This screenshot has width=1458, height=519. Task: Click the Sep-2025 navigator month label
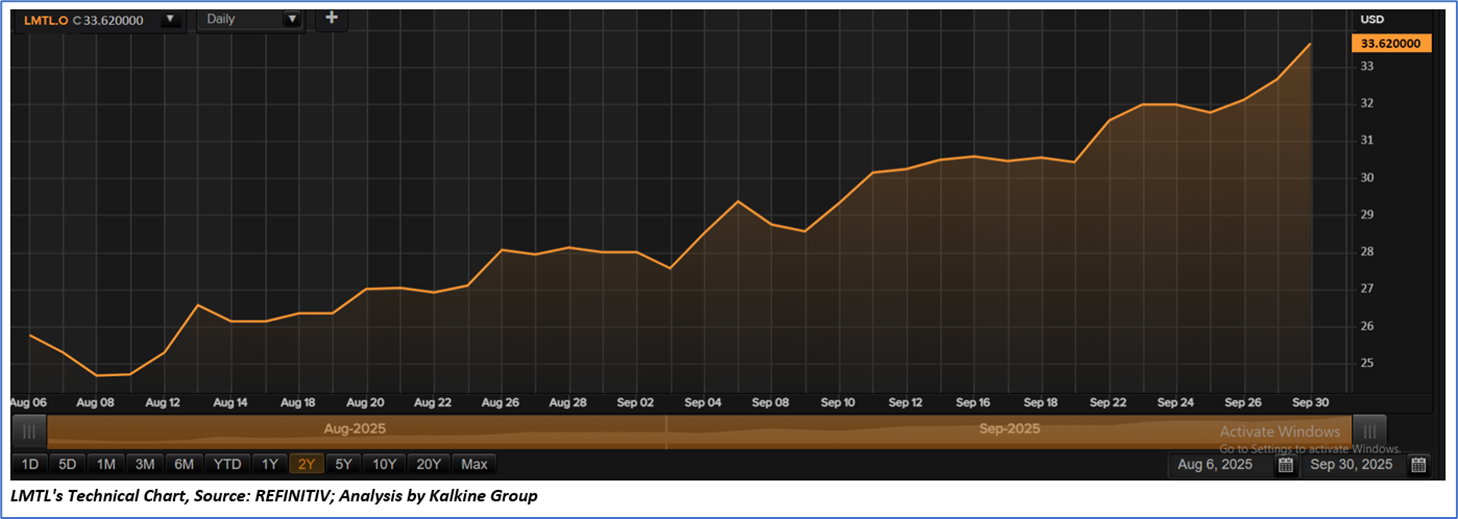(x=1009, y=428)
